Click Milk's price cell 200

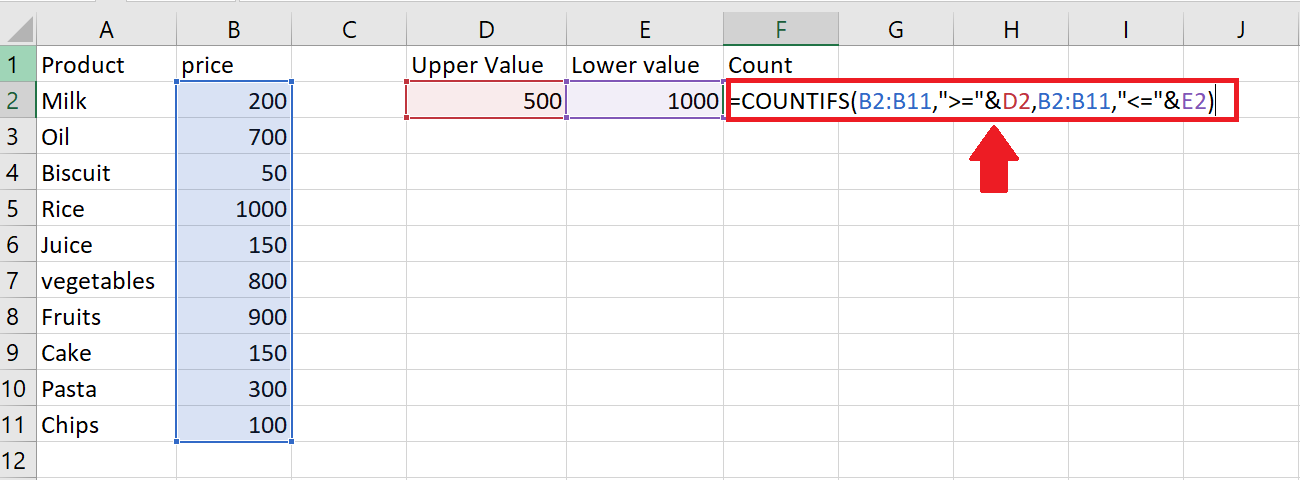pyautogui.click(x=234, y=101)
